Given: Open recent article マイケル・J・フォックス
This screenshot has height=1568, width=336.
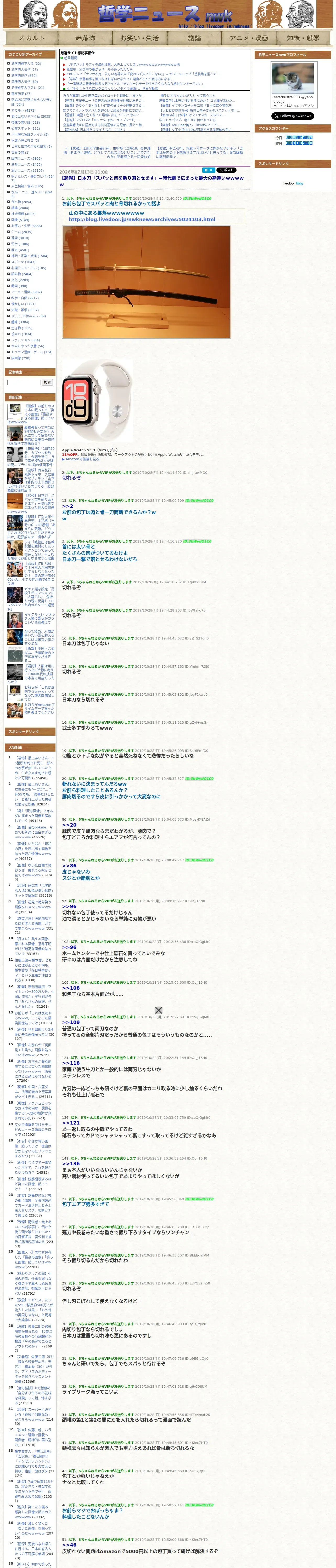Looking at the screenshot, I should click(39, 618).
